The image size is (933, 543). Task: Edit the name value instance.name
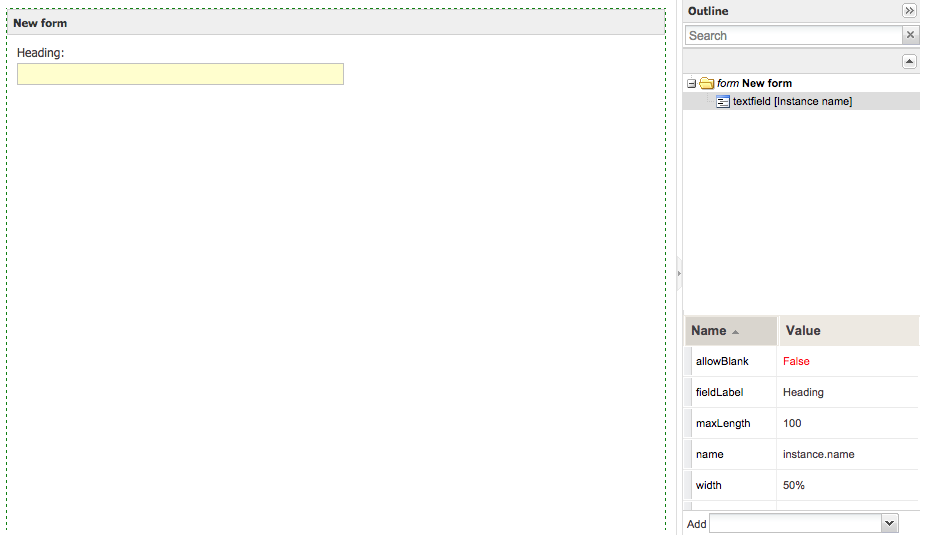818,454
